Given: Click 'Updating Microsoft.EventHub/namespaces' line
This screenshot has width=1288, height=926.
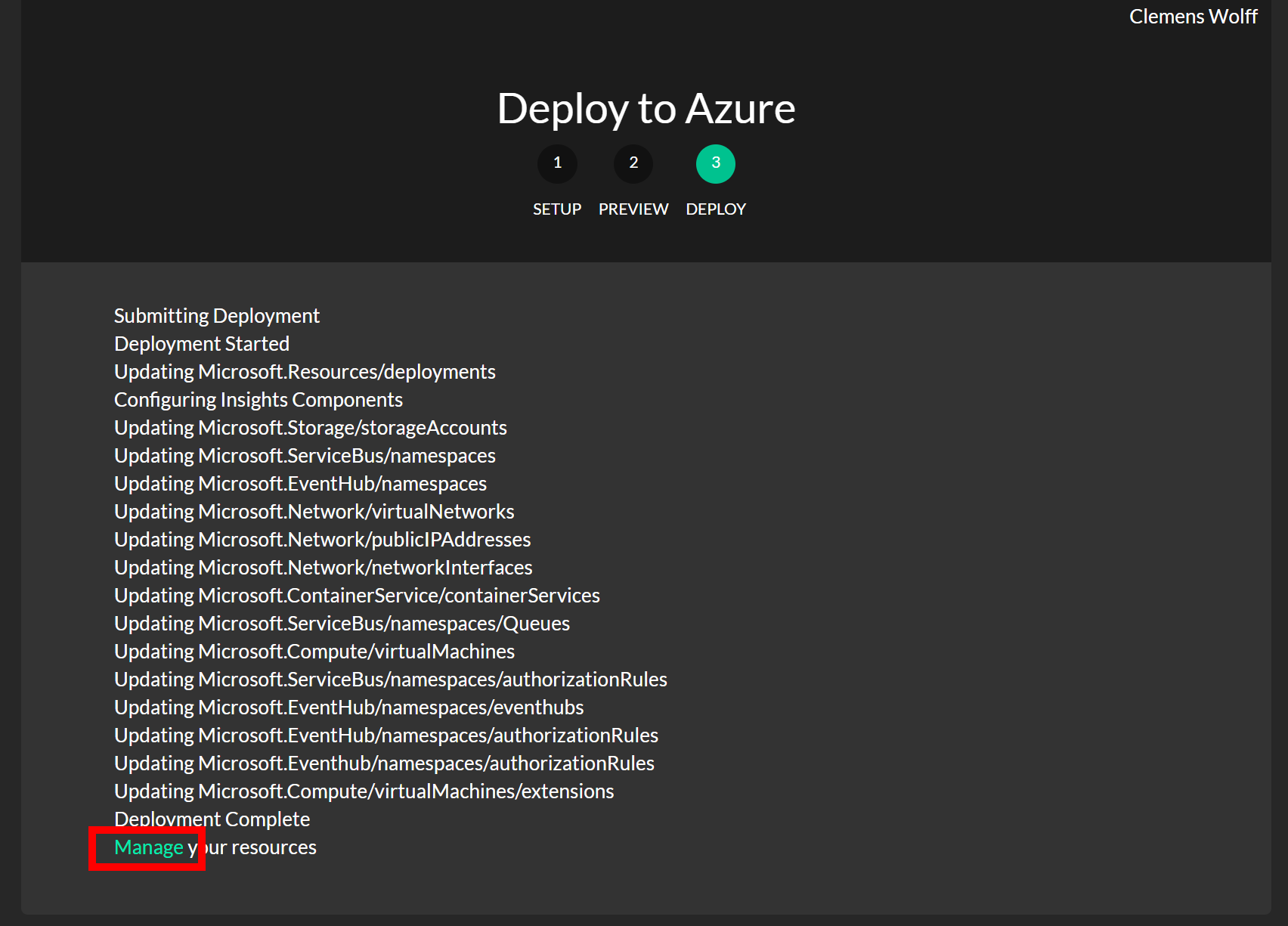Looking at the screenshot, I should 300,484.
